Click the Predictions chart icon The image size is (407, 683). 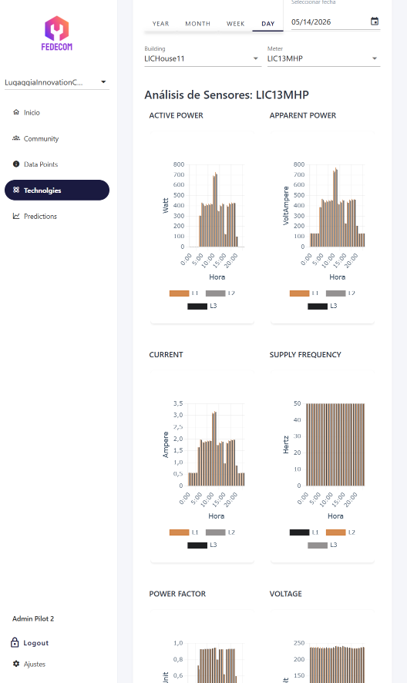tap(16, 216)
